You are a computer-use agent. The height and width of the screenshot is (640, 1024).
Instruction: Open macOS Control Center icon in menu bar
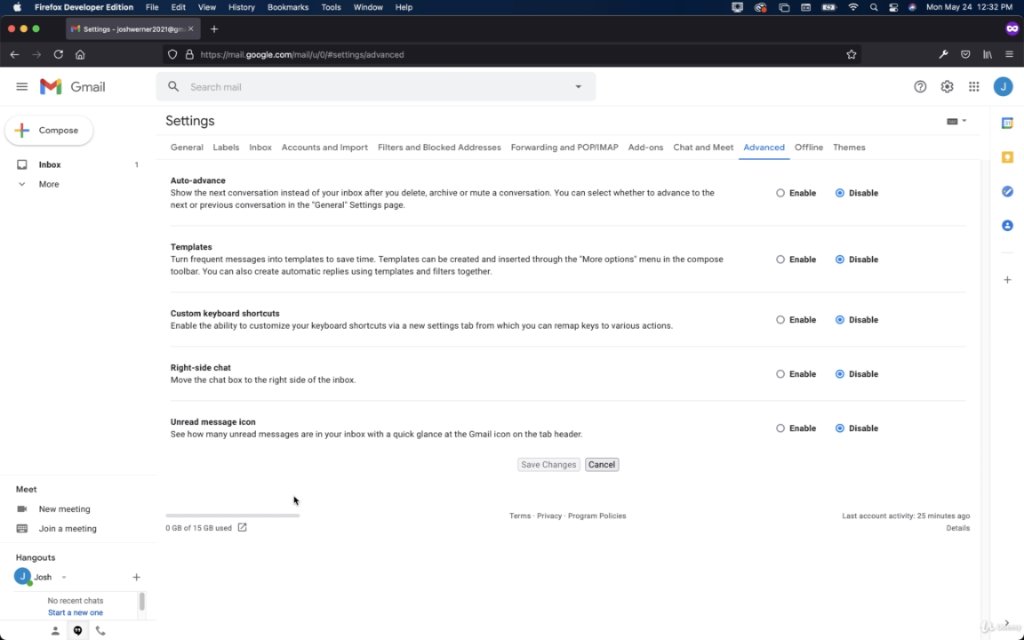click(893, 7)
